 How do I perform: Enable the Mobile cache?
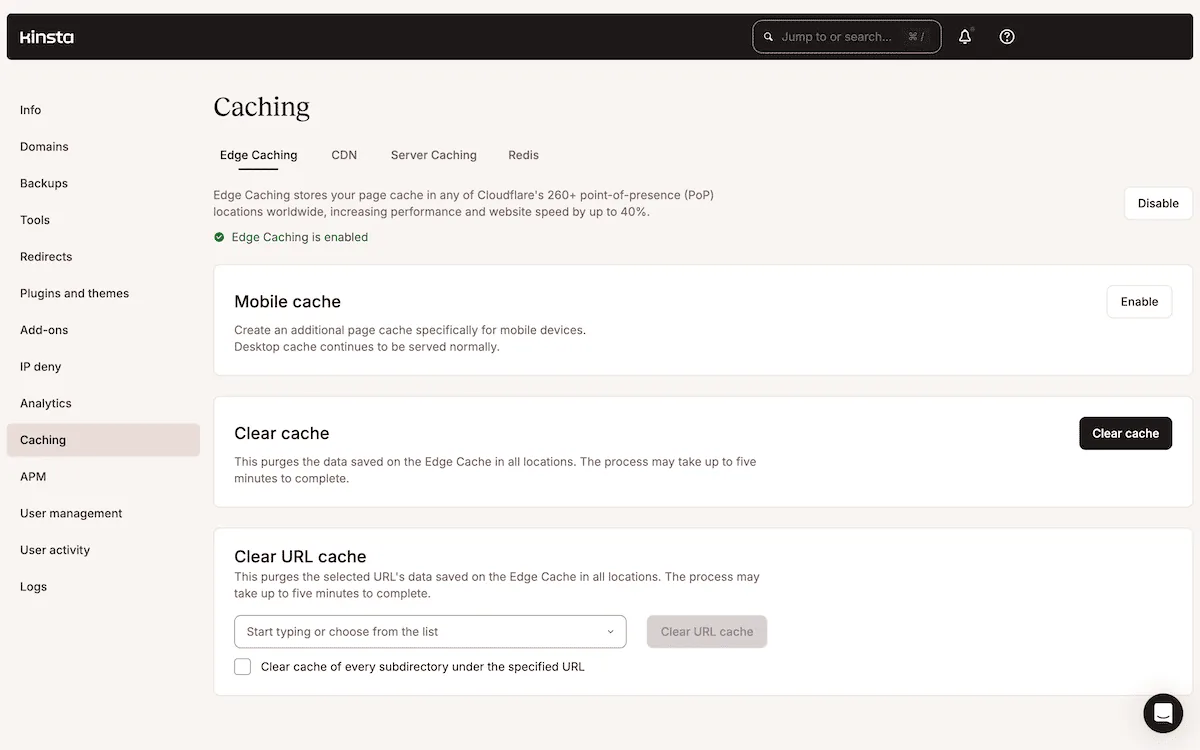[1139, 302]
